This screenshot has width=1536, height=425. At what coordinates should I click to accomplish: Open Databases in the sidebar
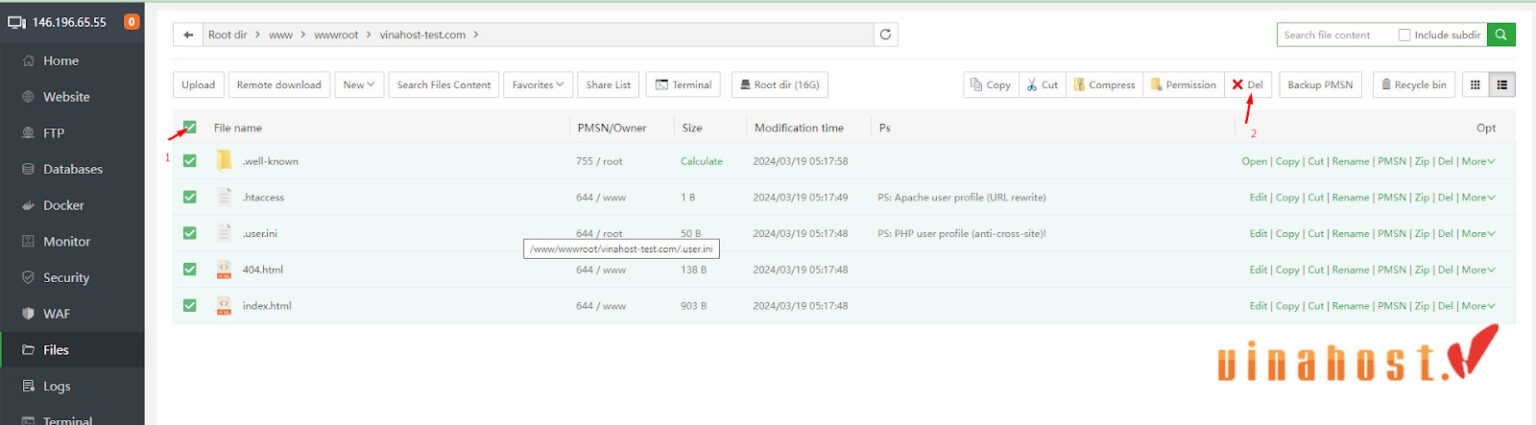point(72,169)
